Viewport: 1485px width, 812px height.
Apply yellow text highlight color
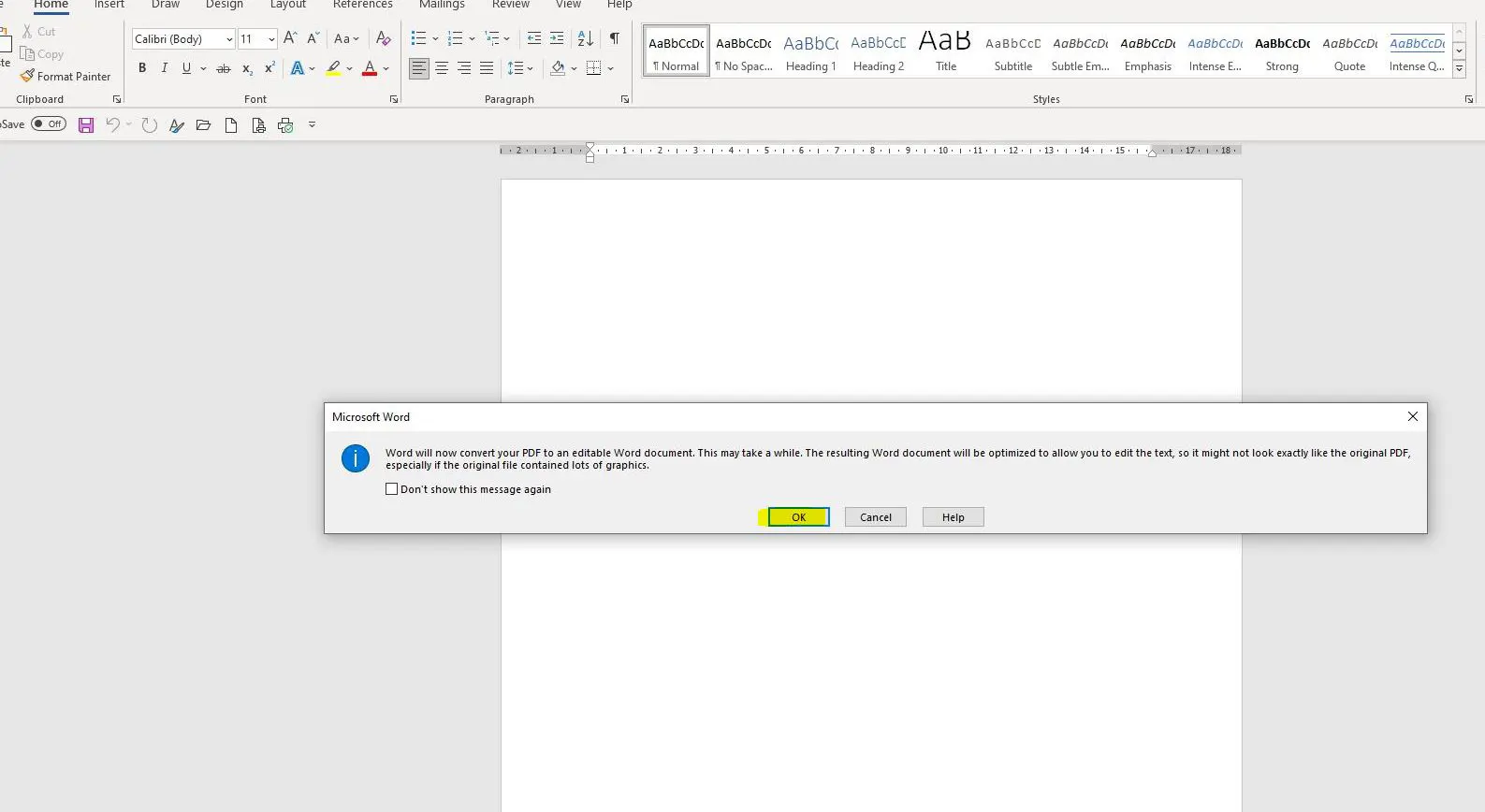pos(334,68)
